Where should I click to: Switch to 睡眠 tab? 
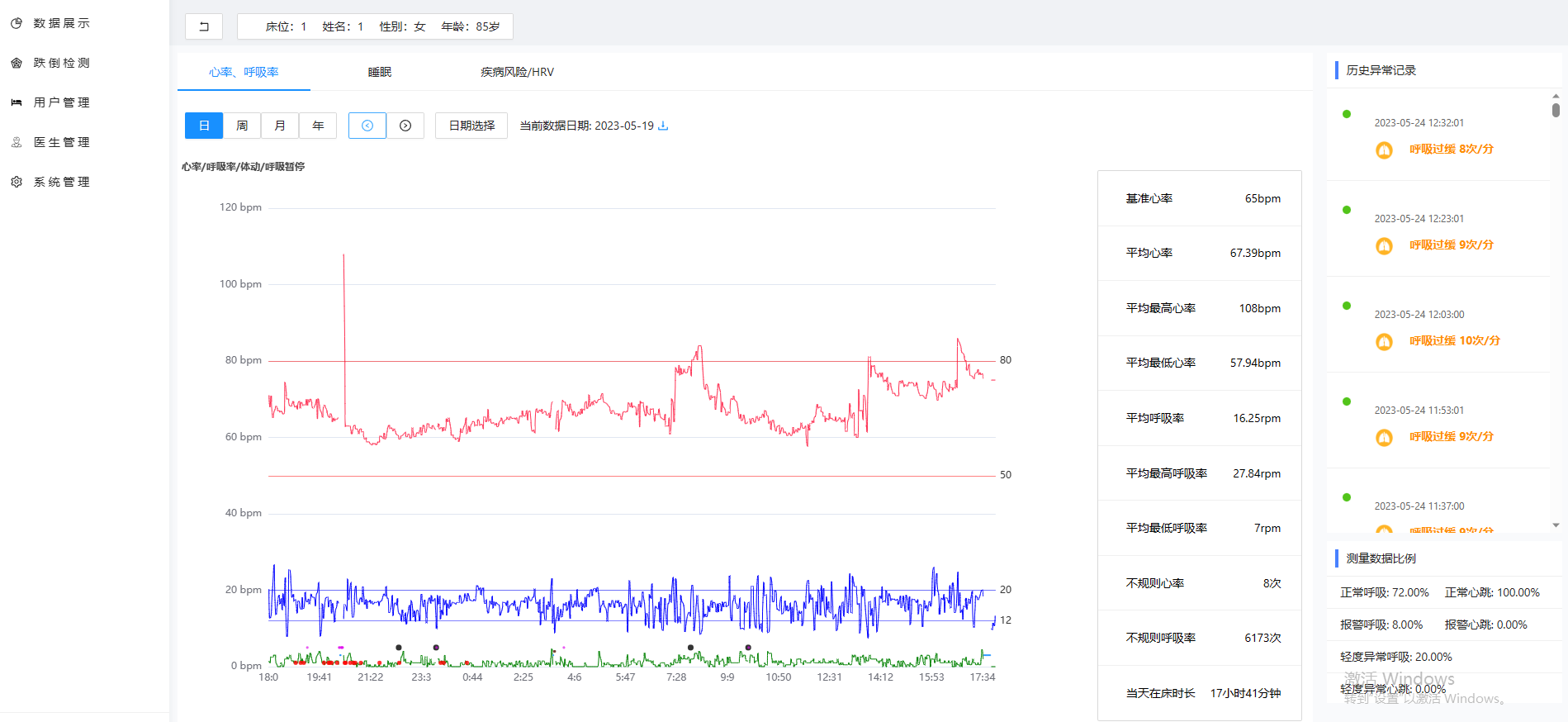click(380, 72)
